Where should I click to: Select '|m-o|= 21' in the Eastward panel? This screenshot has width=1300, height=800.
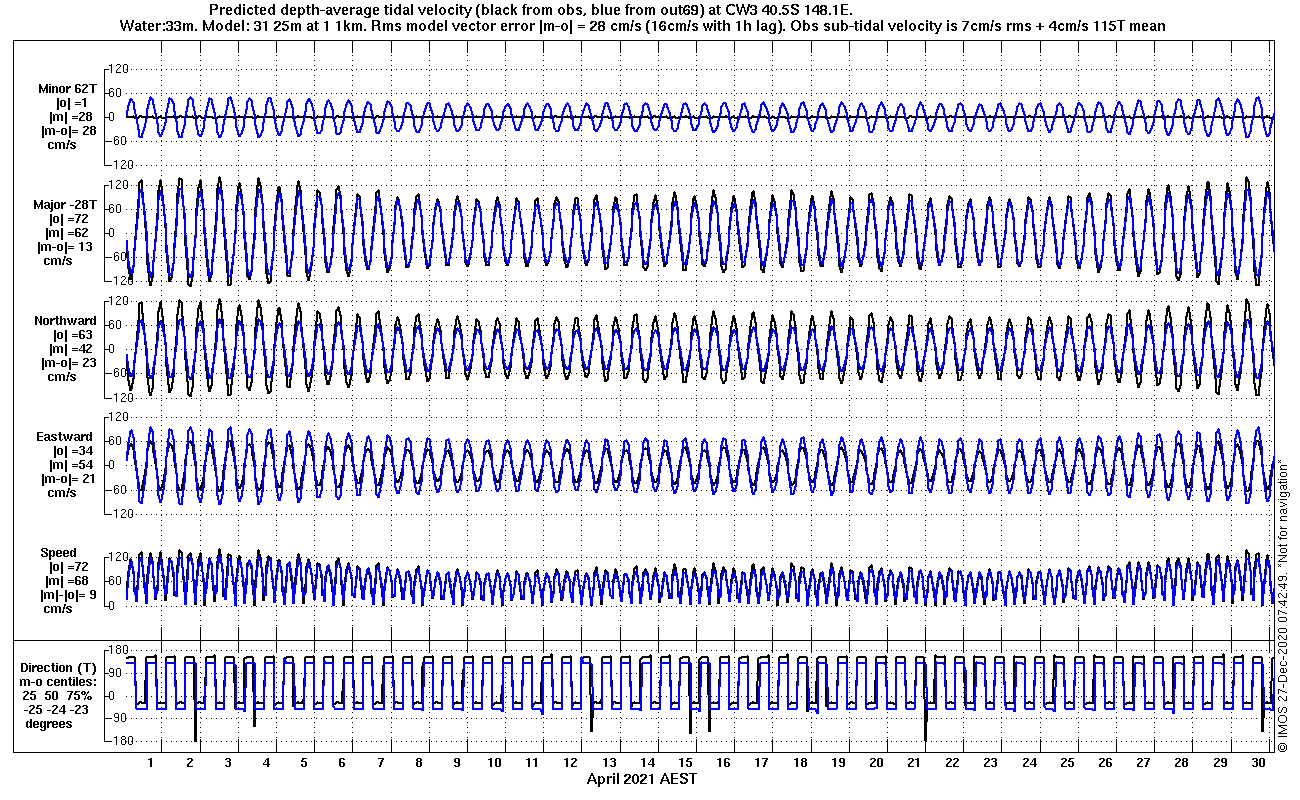68,479
